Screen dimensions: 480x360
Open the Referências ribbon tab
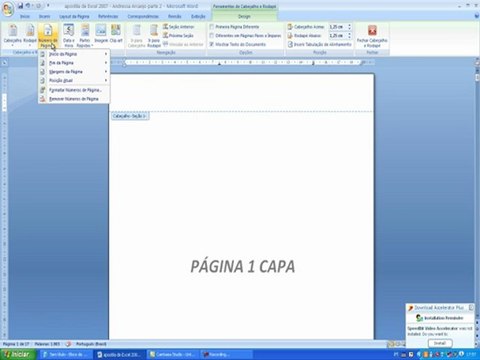tap(108, 16)
